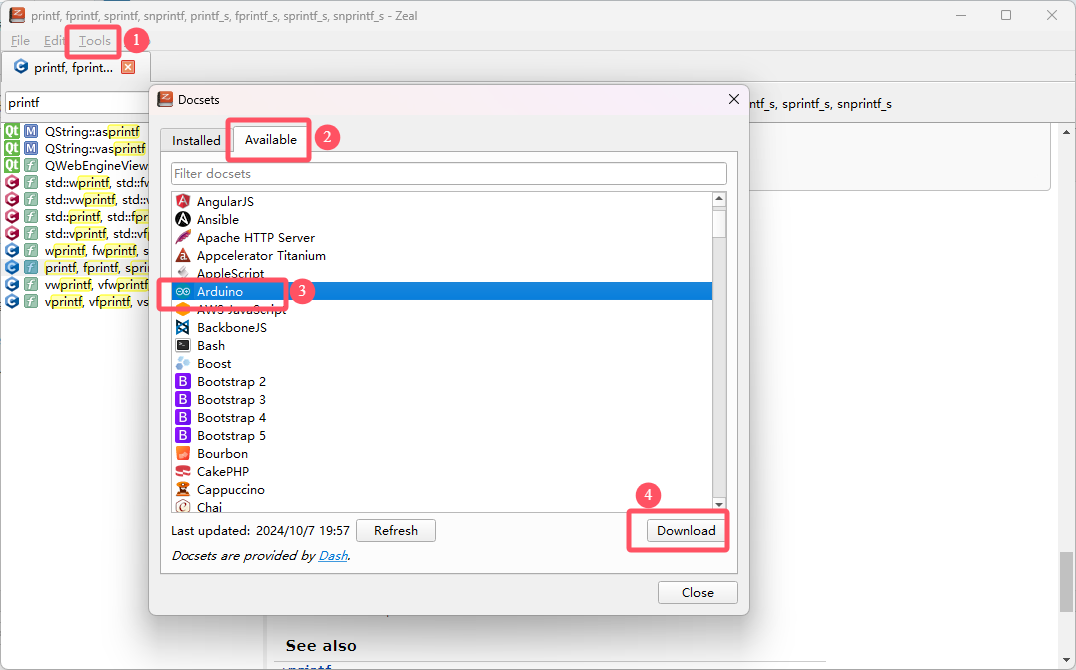Open the Tools menu
The image size is (1076, 670).
[x=95, y=41]
